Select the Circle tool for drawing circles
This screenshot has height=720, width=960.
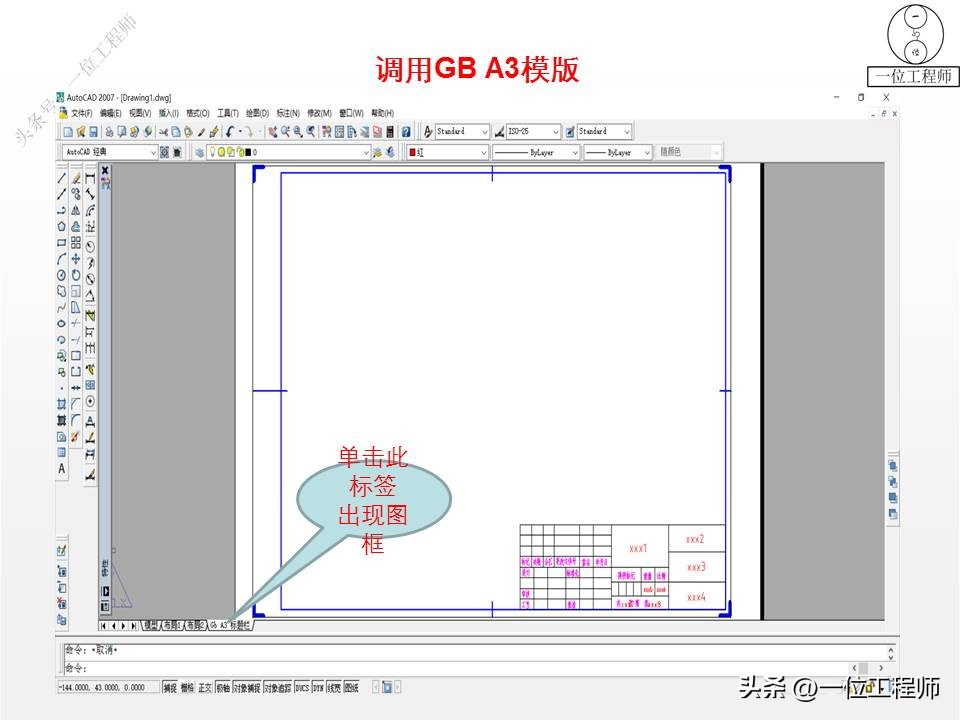pos(58,271)
